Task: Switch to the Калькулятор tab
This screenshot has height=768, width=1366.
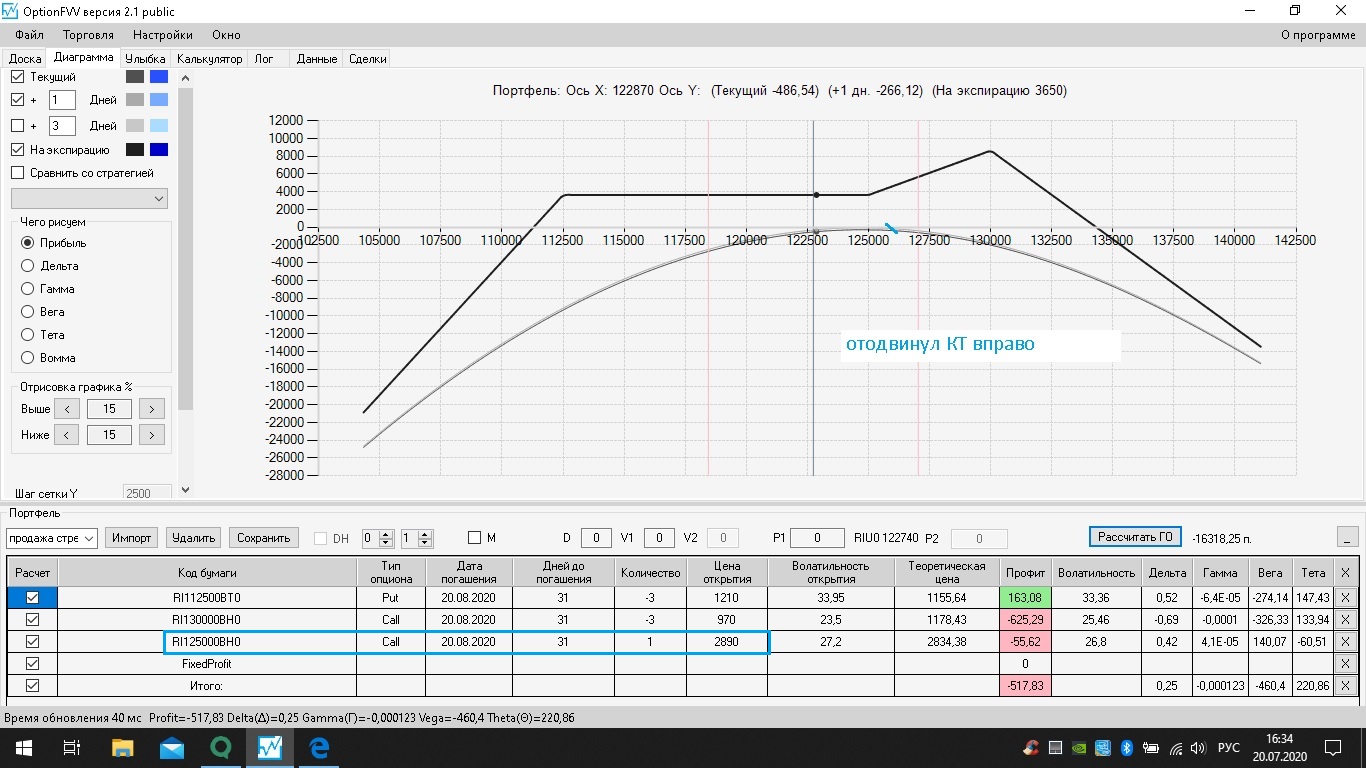Action: [210, 59]
